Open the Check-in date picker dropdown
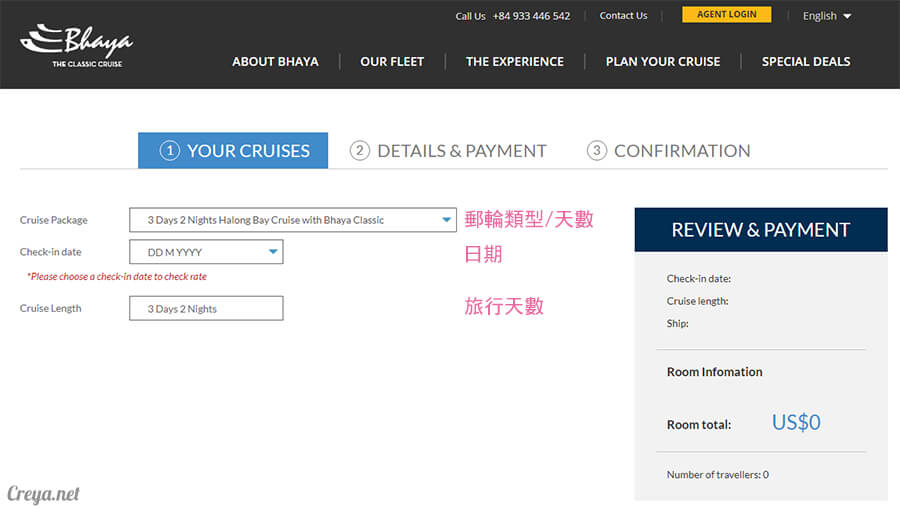 pyautogui.click(x=206, y=252)
